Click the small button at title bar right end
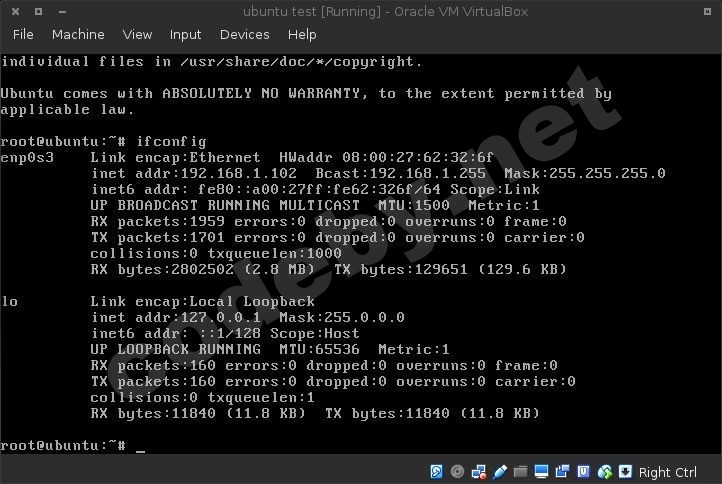Viewport: 722px width, 484px height. coord(708,12)
